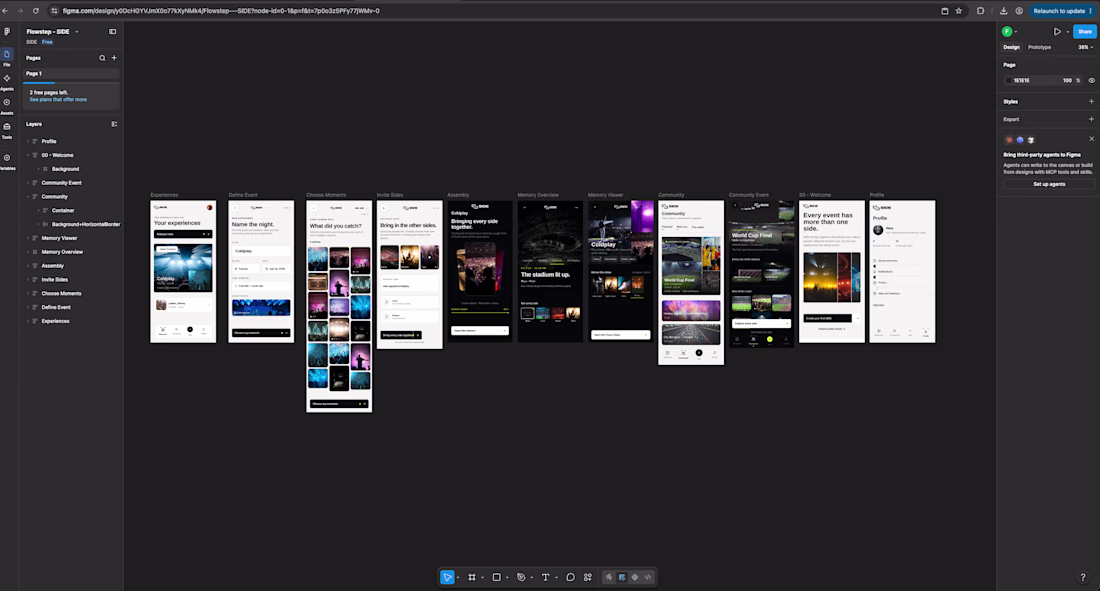The image size is (1100, 591).
Task: Select the Define Event layer
Action: tap(56, 307)
